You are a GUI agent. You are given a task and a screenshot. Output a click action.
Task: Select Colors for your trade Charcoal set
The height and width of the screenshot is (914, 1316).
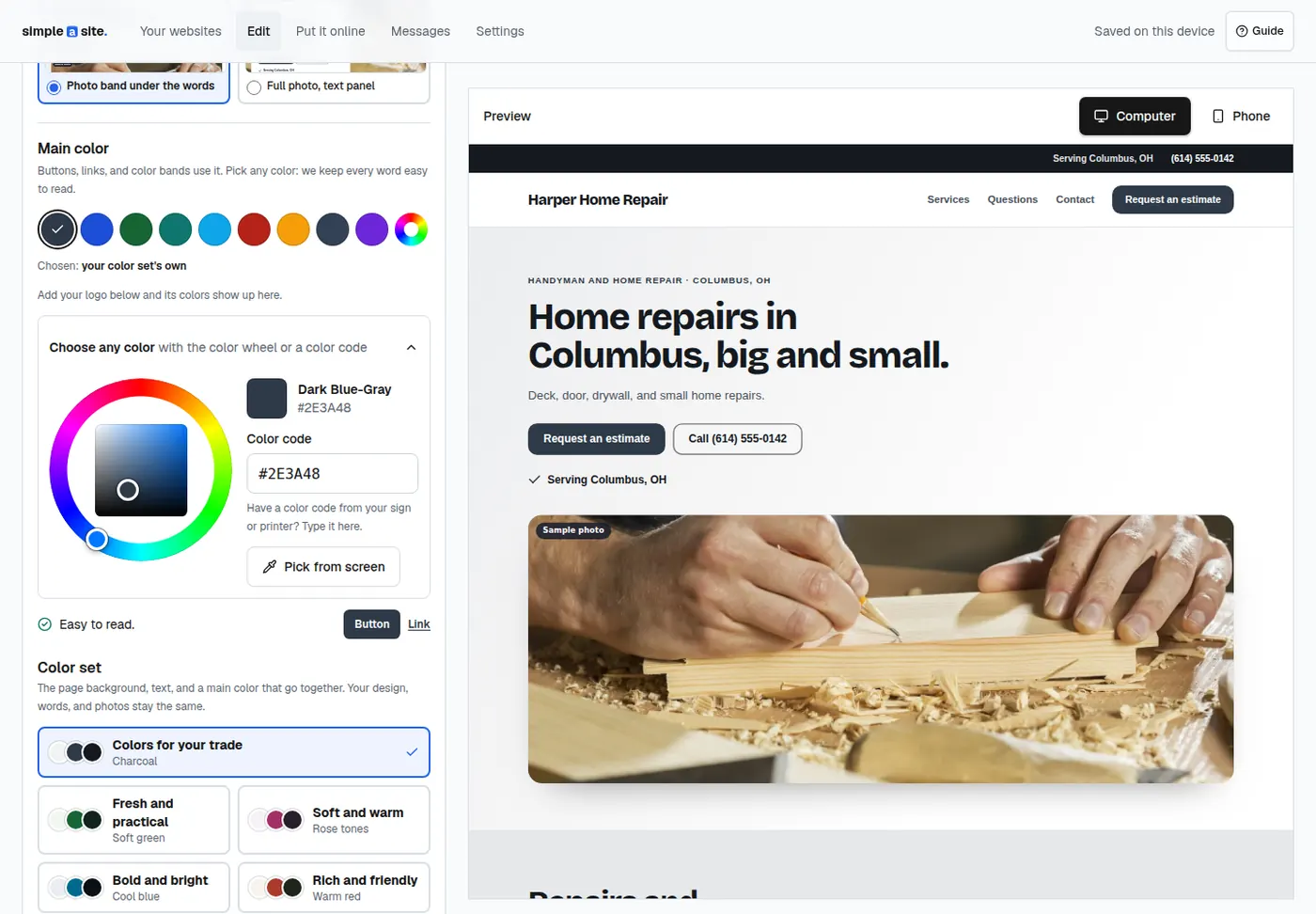click(234, 752)
